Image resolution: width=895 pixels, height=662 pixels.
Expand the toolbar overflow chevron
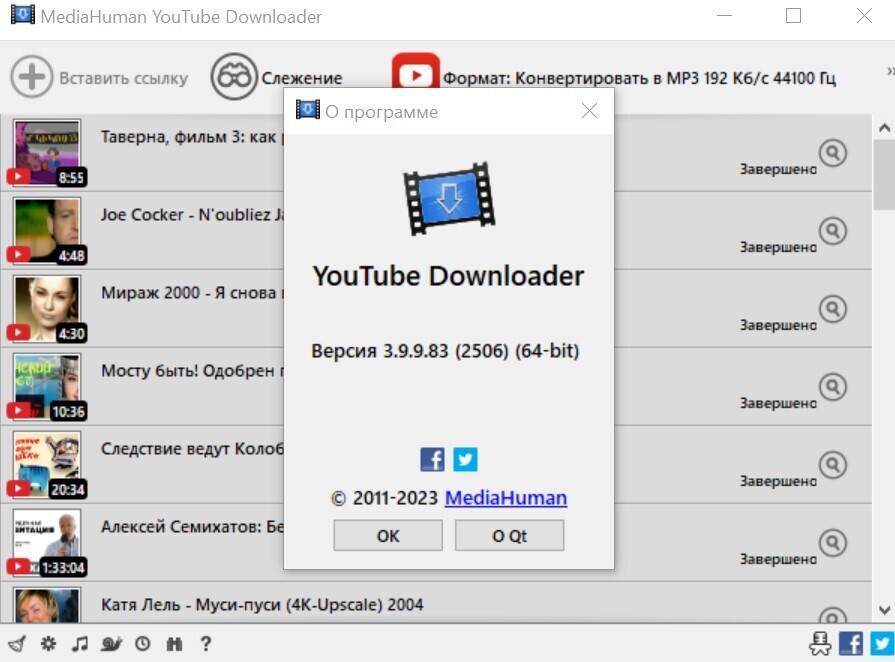pos(890,71)
